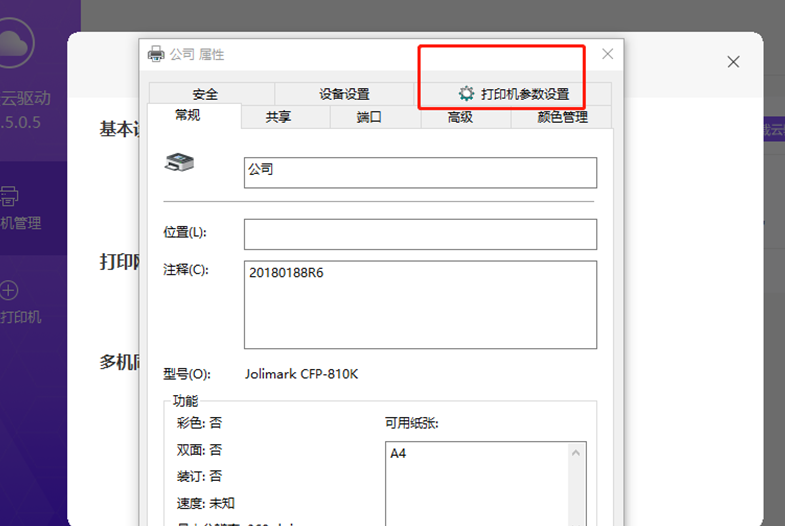Click the add printer plus icon
785x526 pixels.
pyautogui.click(x=9, y=291)
